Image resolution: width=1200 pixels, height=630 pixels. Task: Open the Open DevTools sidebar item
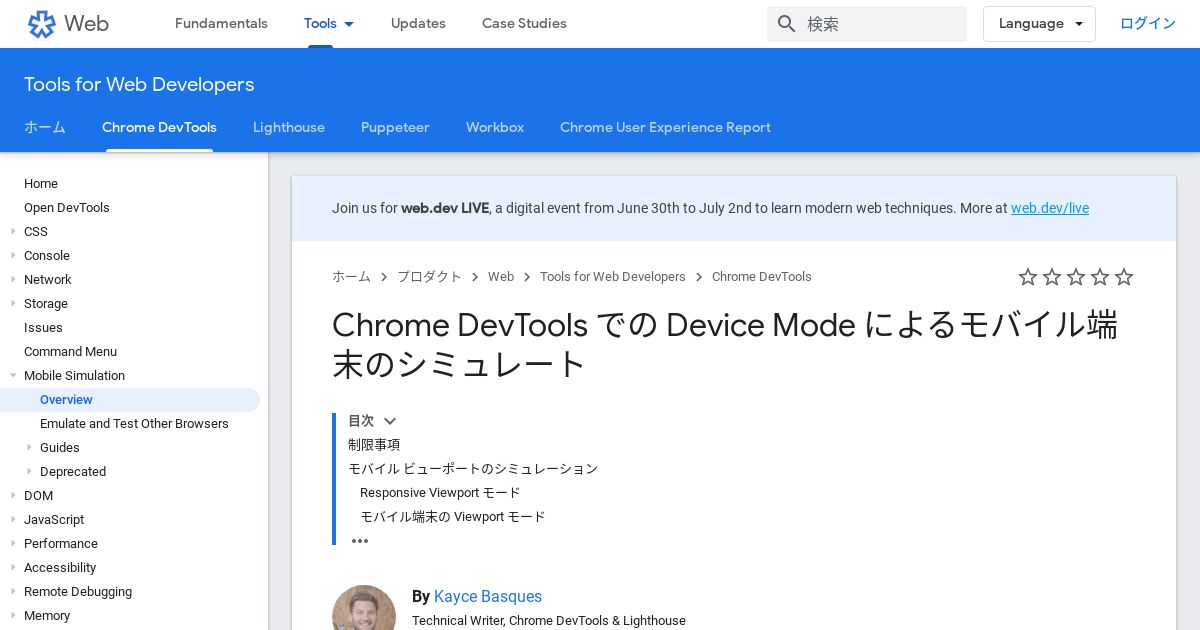click(x=67, y=208)
